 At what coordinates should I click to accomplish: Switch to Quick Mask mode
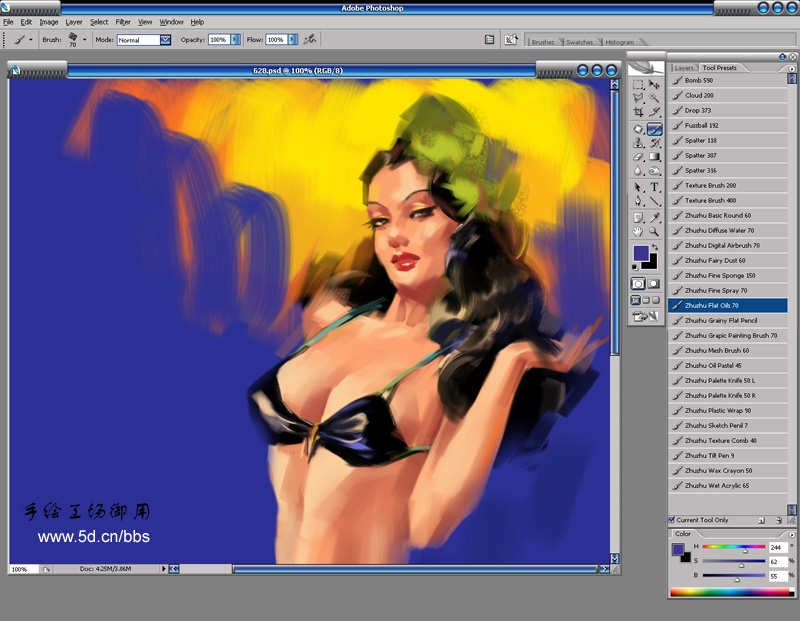654,284
